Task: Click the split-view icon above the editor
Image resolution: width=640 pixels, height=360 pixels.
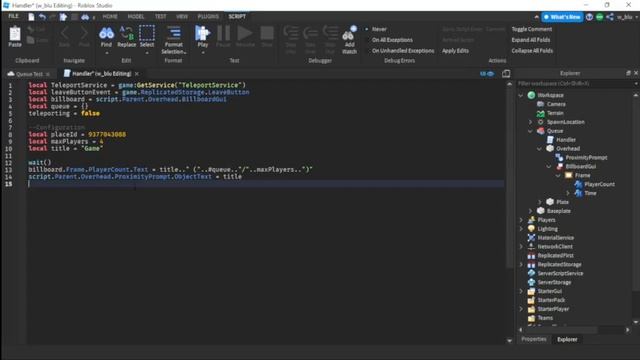Action: tap(506, 73)
